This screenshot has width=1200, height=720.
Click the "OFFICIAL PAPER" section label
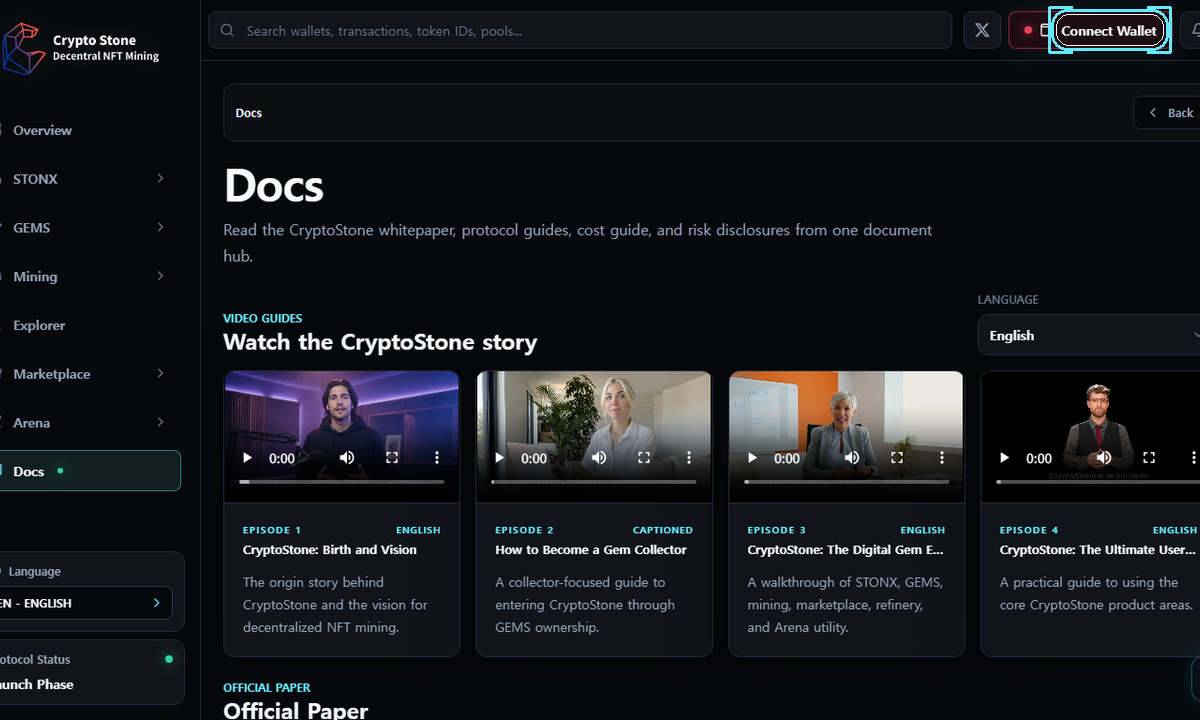[267, 688]
